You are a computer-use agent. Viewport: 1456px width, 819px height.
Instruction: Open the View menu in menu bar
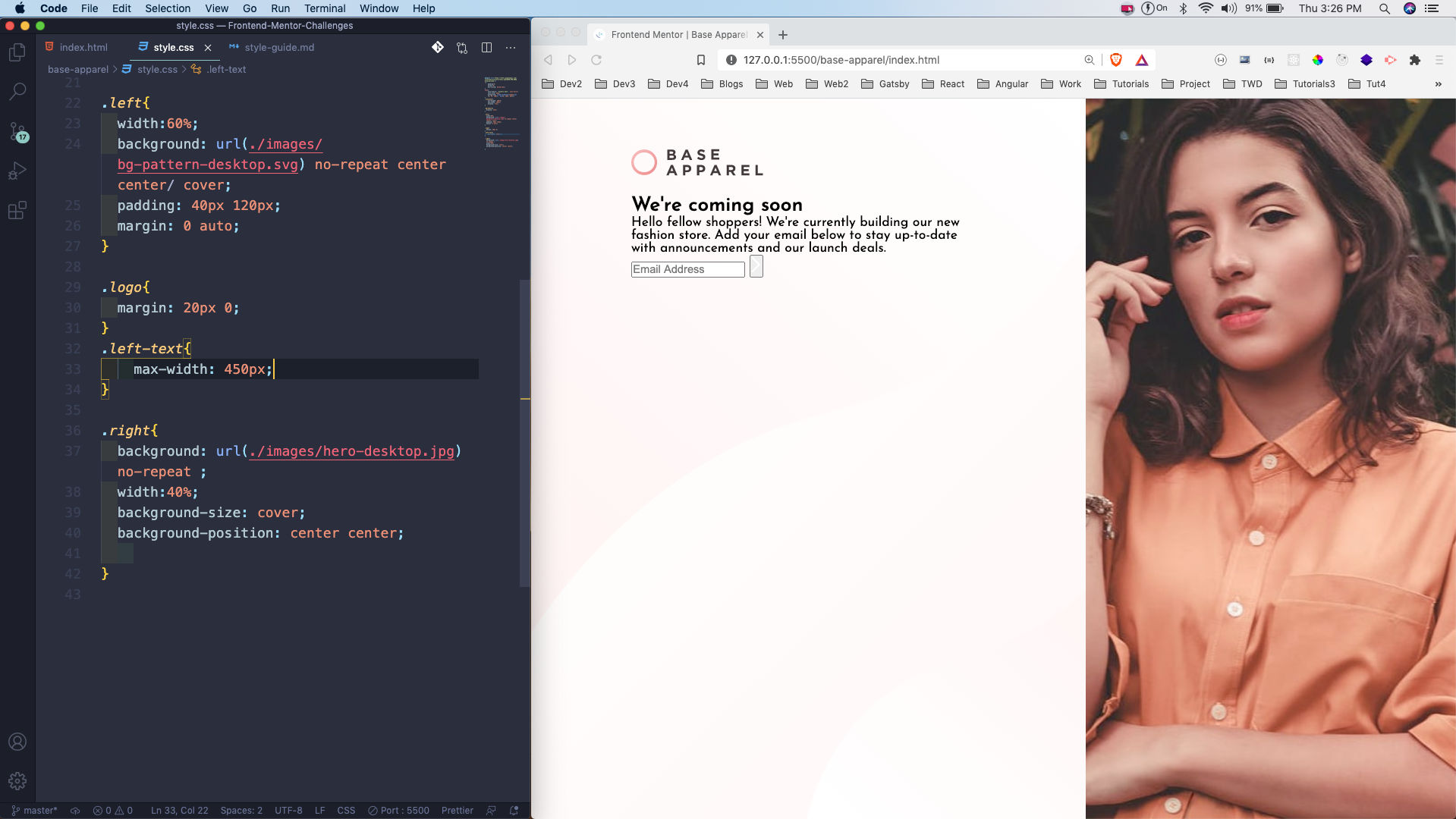point(216,8)
